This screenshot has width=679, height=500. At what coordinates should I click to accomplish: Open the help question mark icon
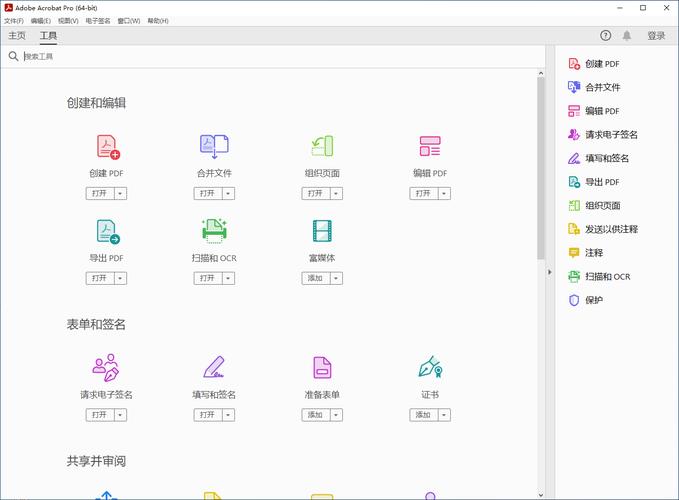(605, 35)
